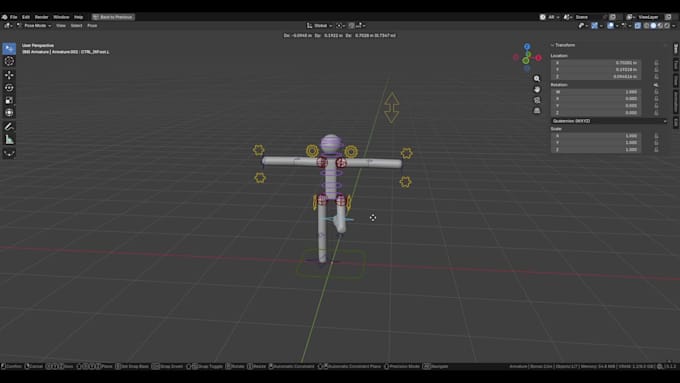Toggle viewport gizmos
Screen dimensions: 680x383
coord(595,26)
